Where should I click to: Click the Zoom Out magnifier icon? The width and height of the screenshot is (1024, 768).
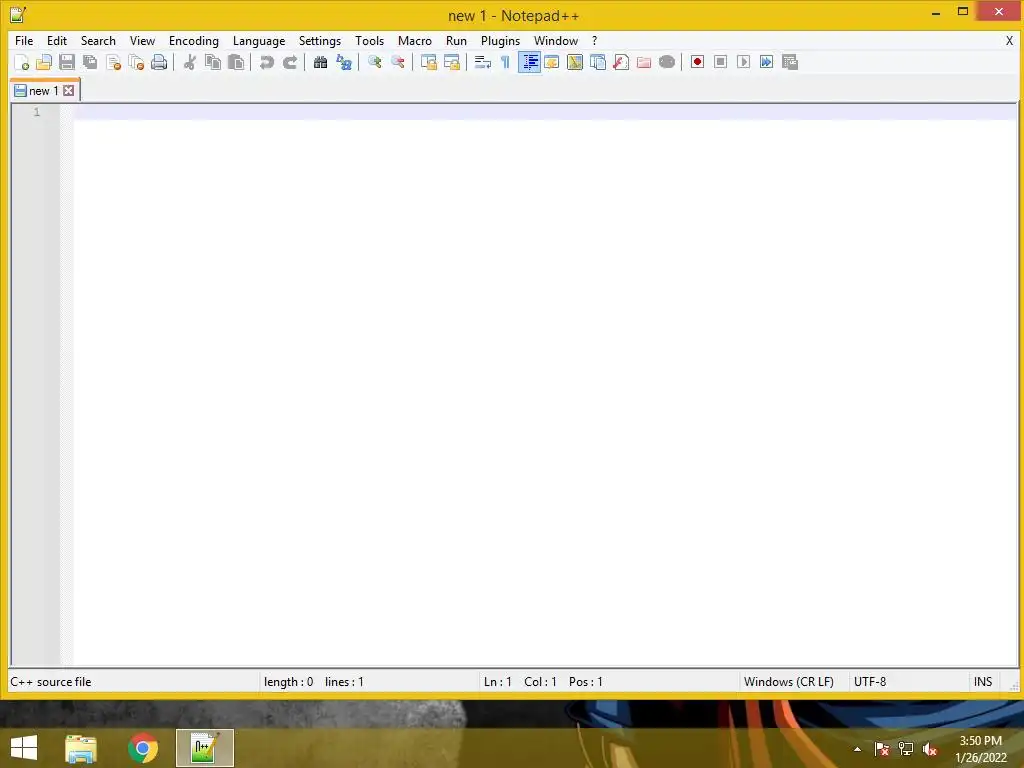397,62
